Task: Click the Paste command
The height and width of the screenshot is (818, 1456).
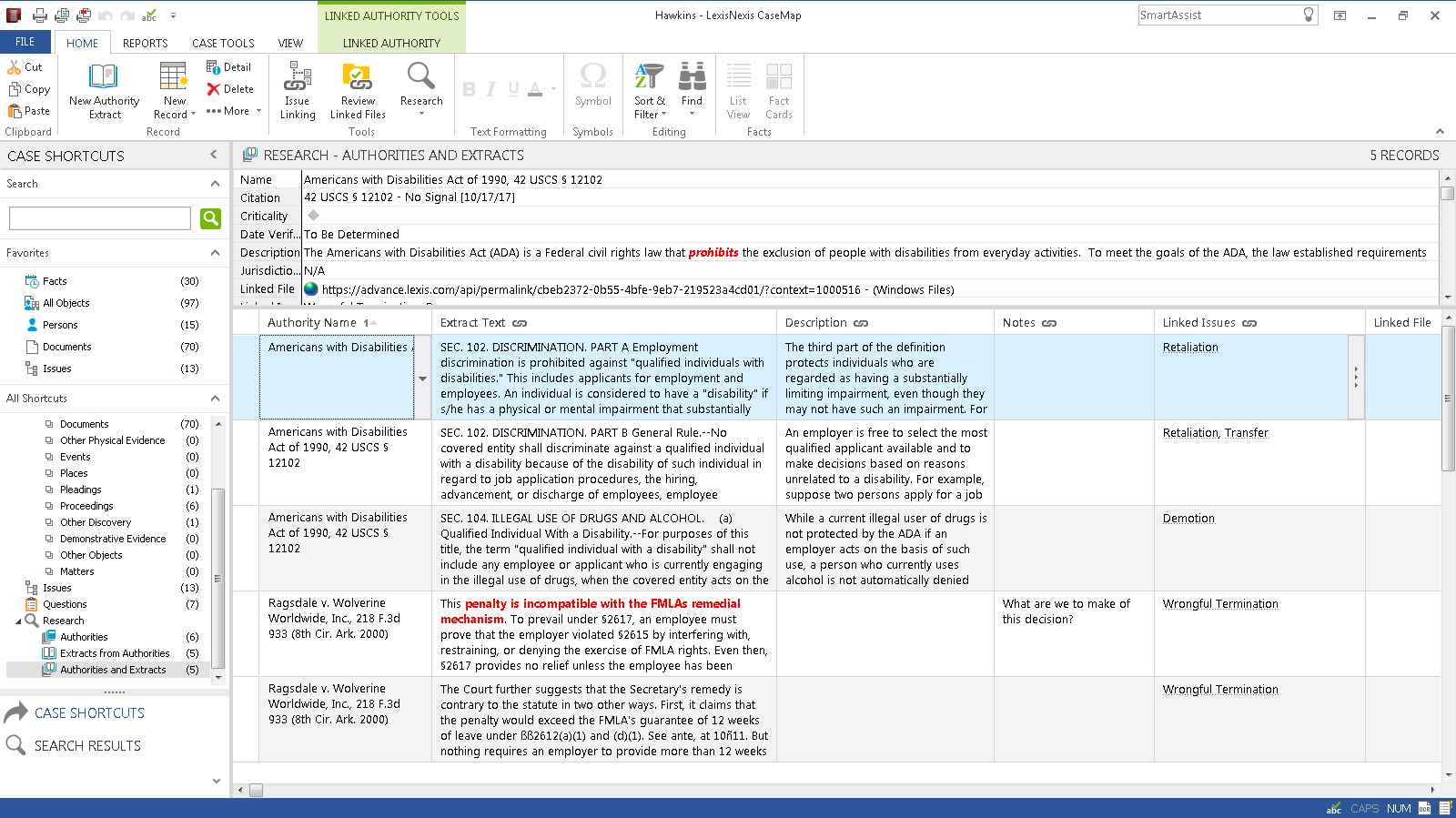Action: pos(29,111)
